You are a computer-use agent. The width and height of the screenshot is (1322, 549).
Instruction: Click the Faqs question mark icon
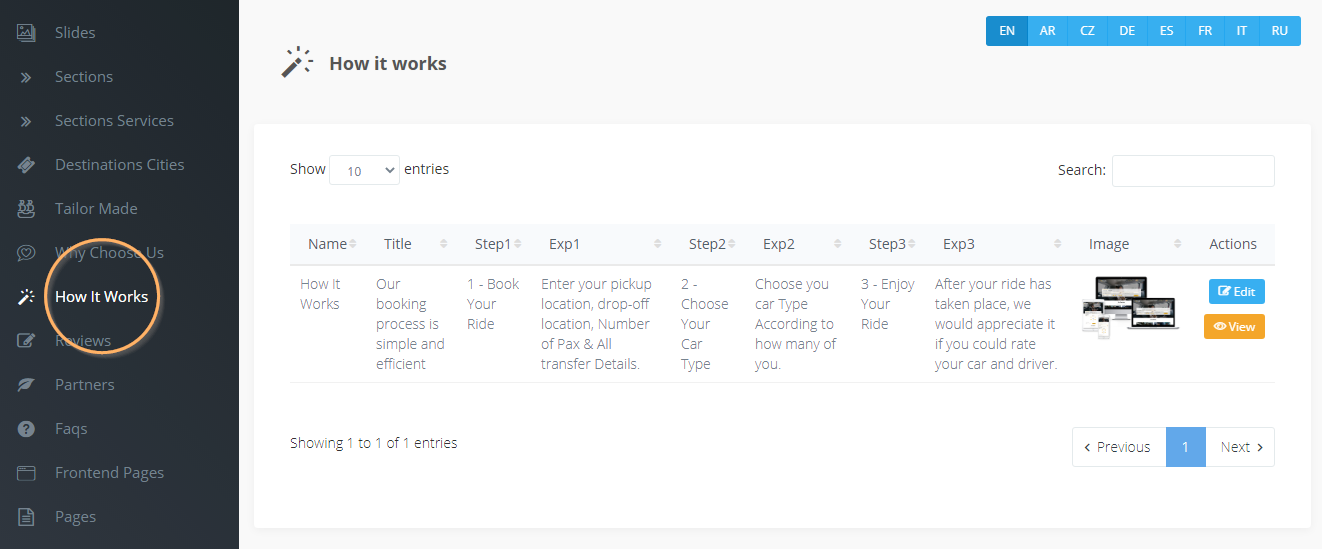(x=27, y=429)
